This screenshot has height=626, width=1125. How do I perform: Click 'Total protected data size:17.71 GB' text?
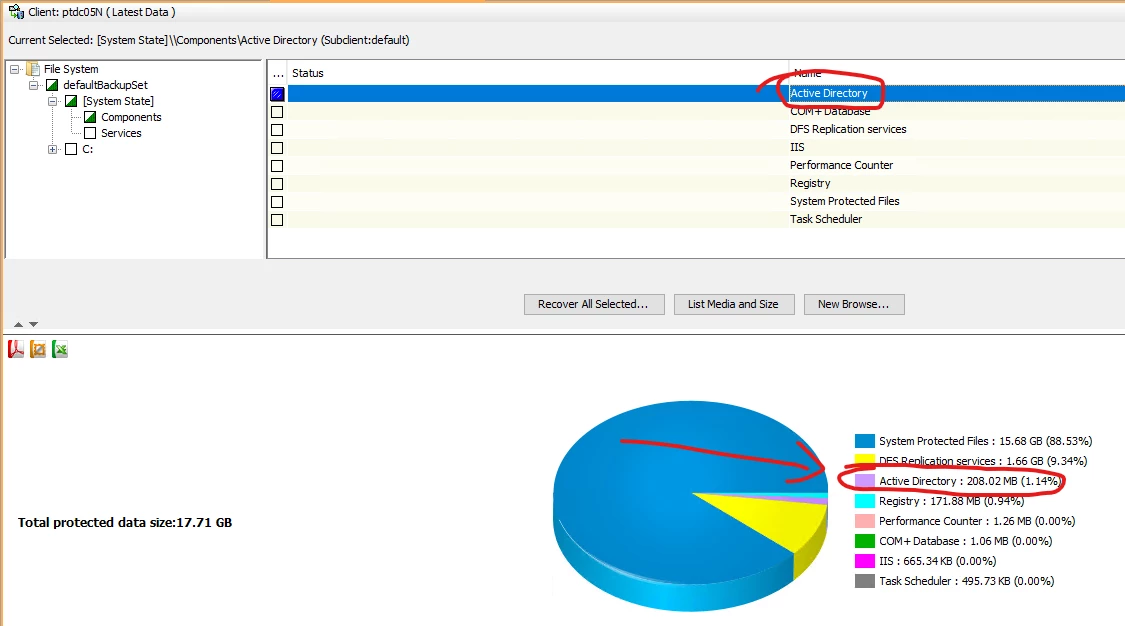point(125,523)
